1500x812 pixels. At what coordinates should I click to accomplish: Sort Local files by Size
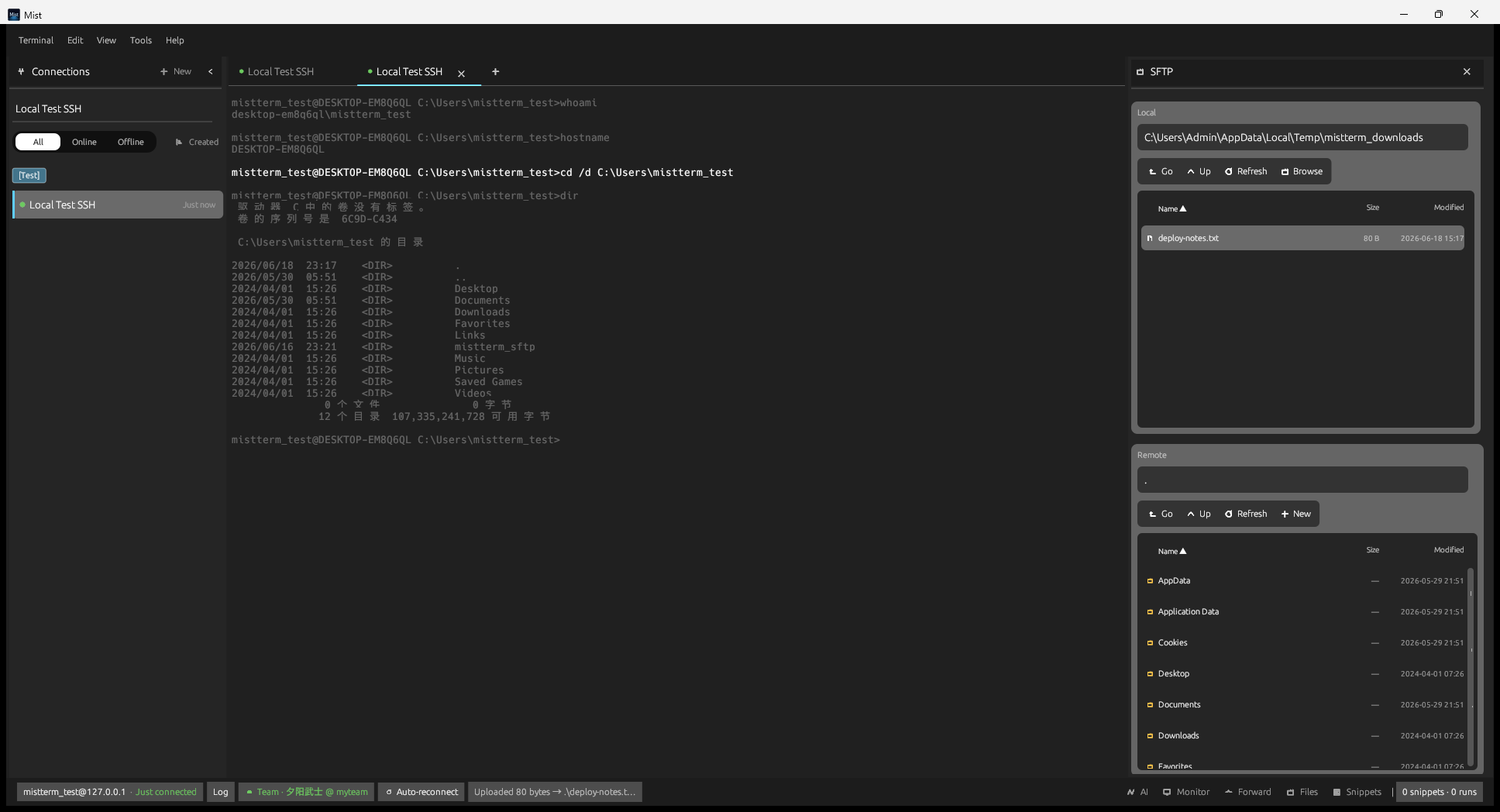point(1372,208)
